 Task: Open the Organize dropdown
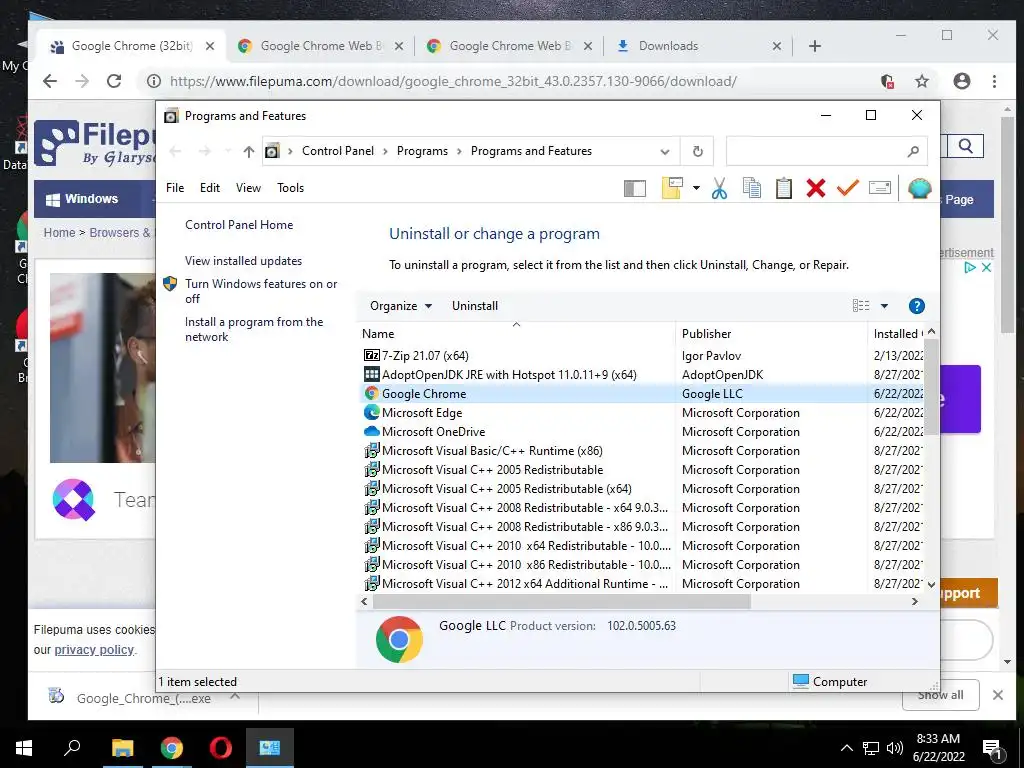point(400,306)
